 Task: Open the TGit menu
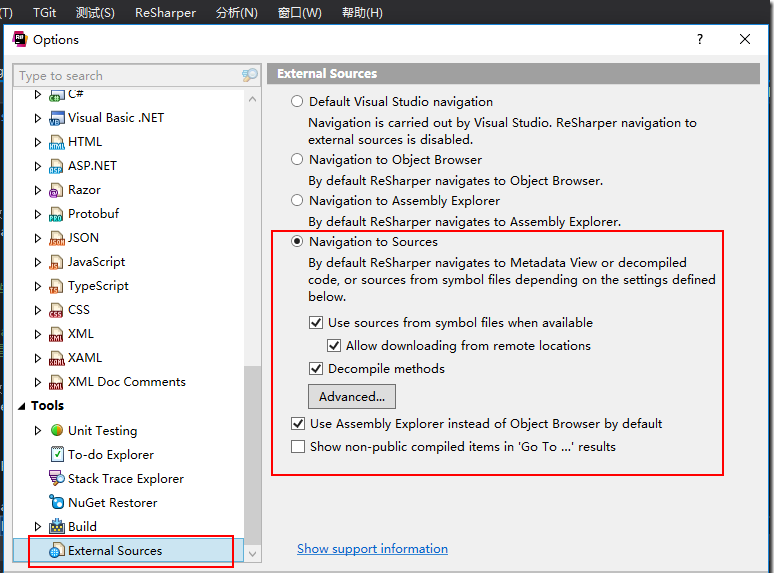(x=44, y=12)
